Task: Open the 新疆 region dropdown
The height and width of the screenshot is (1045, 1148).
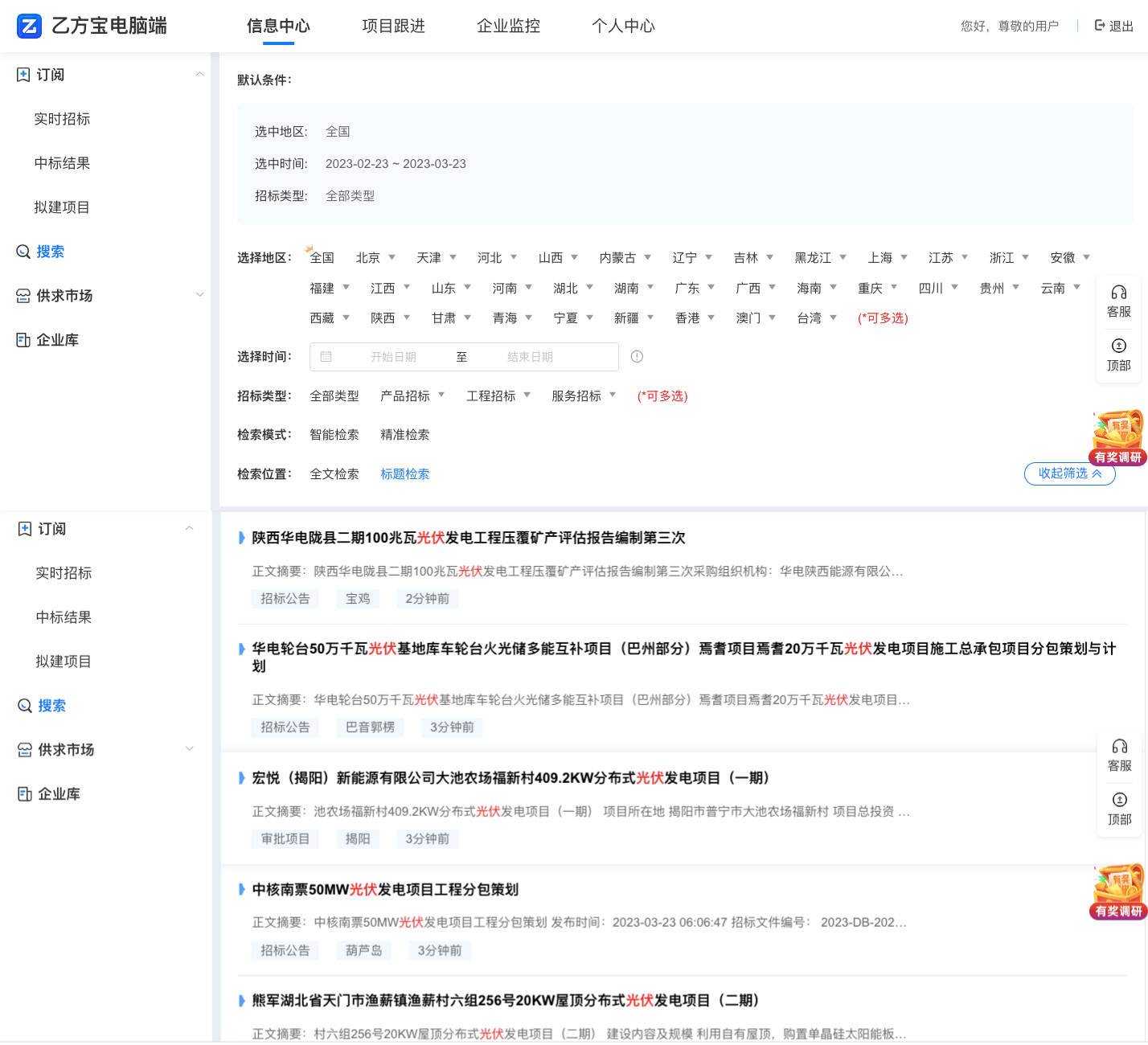Action: (633, 318)
